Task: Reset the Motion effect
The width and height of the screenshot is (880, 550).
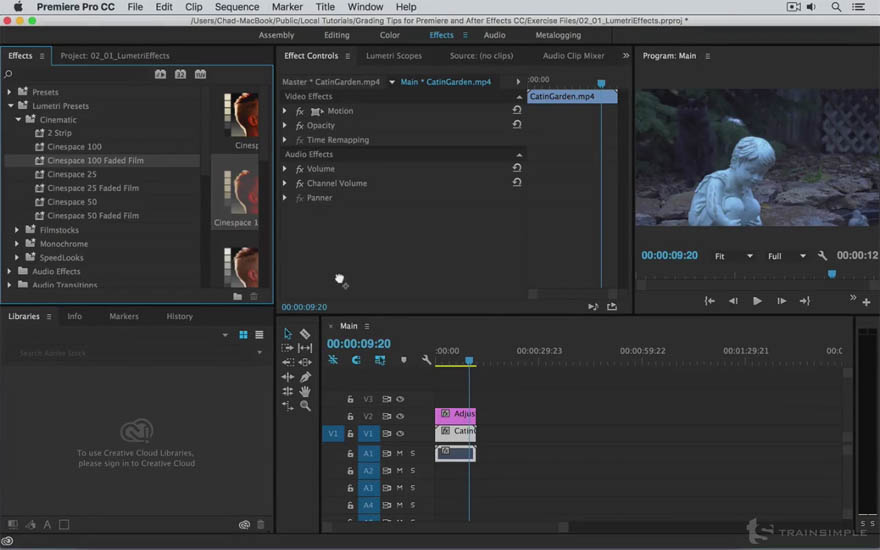Action: tap(517, 111)
